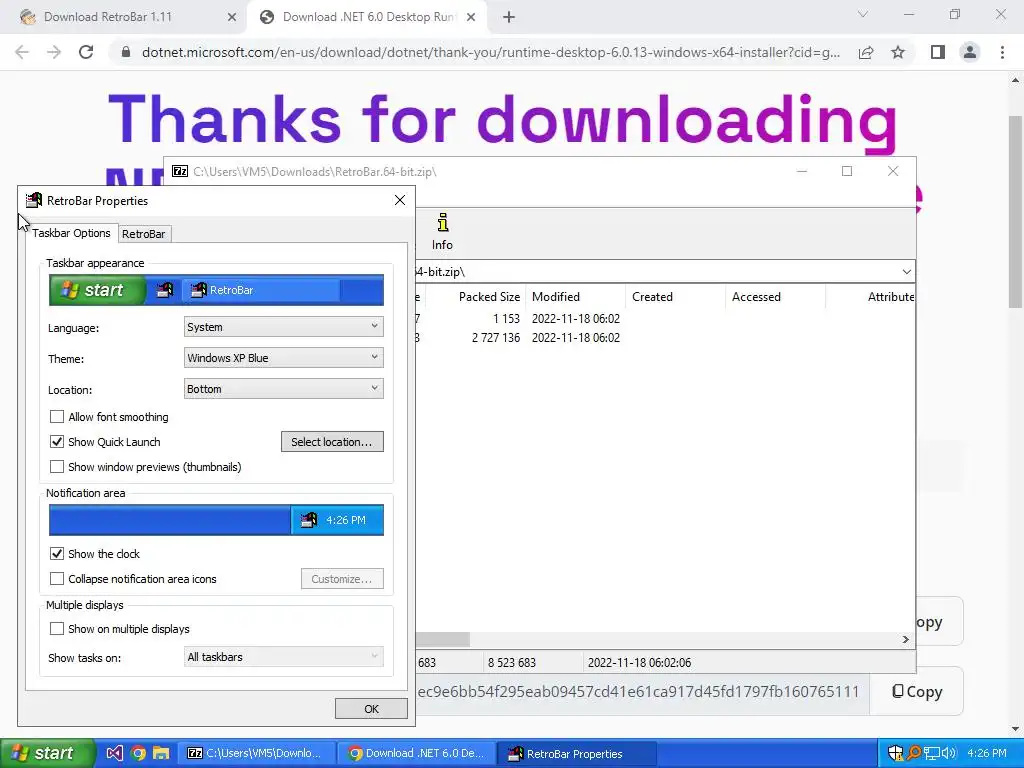1024x768 pixels.
Task: Open the Windows Security tray icon
Action: 895,753
